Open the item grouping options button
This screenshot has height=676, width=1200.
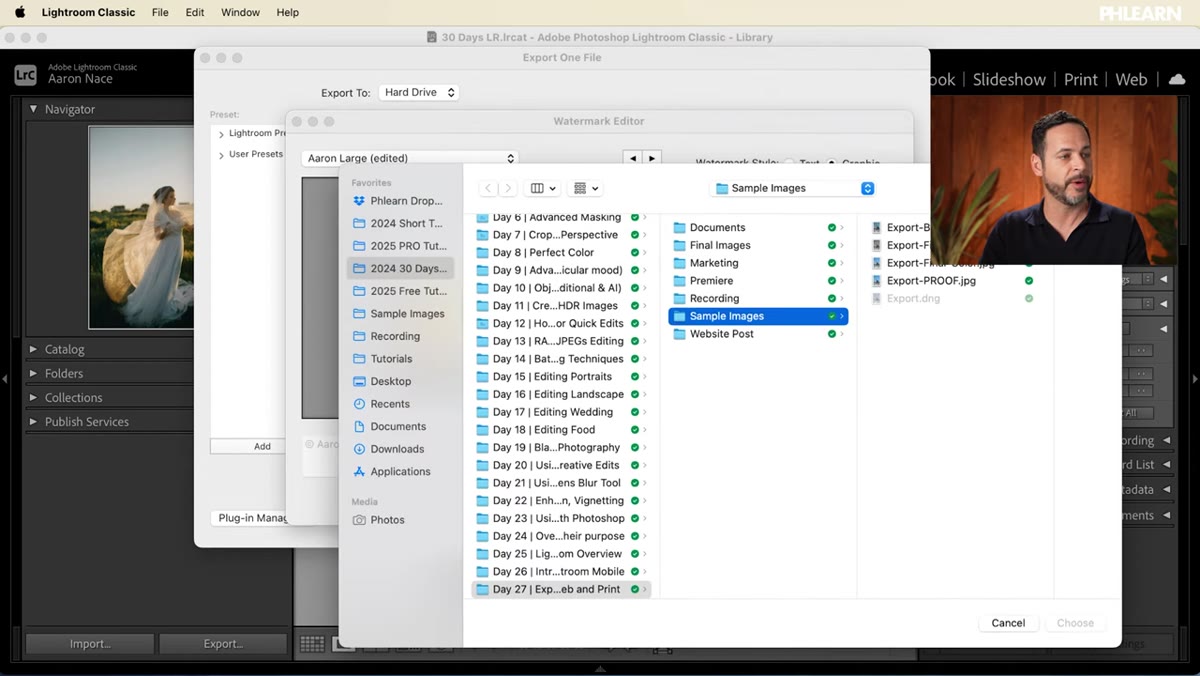coord(585,188)
